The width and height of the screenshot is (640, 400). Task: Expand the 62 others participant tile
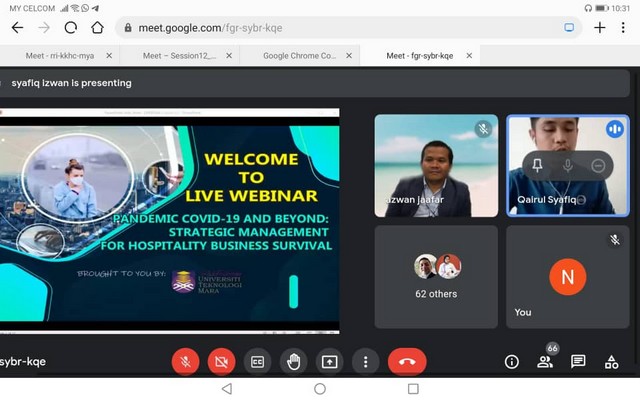click(436, 276)
